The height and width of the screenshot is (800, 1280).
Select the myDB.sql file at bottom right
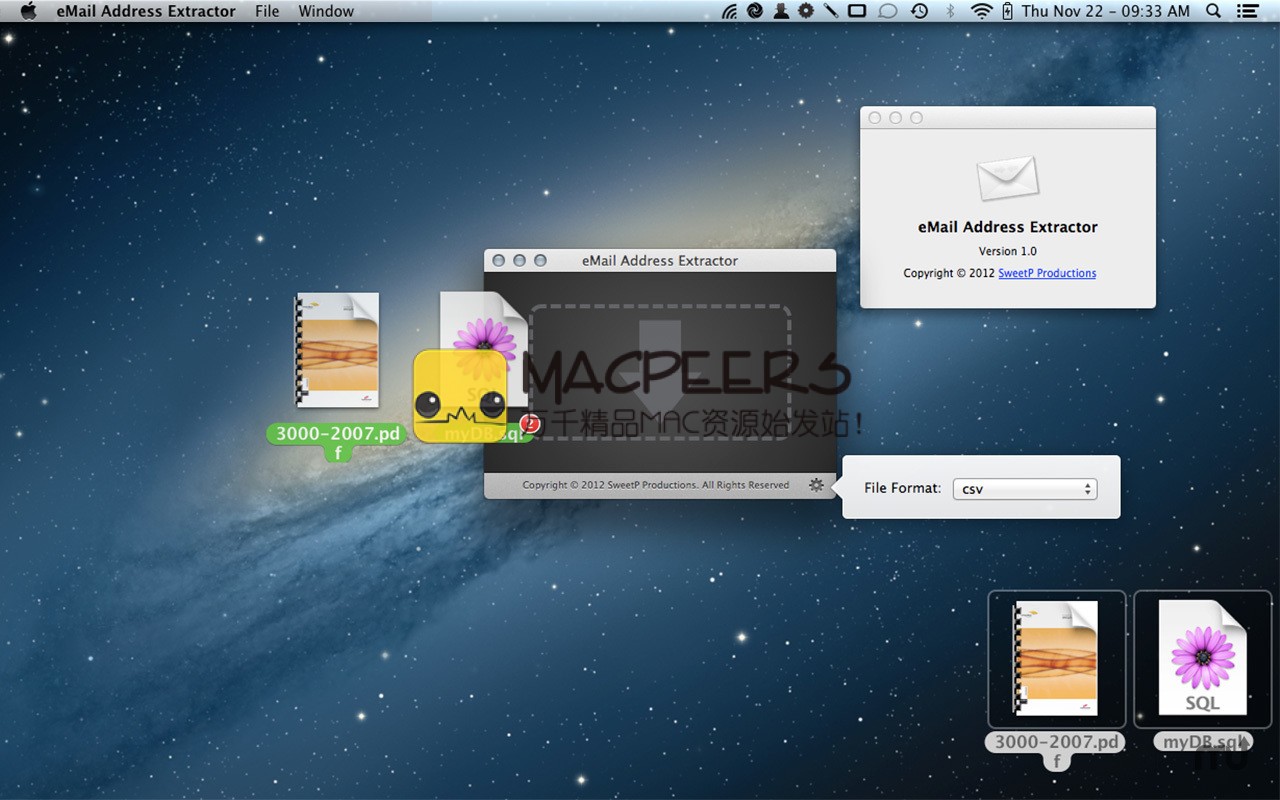[1202, 658]
